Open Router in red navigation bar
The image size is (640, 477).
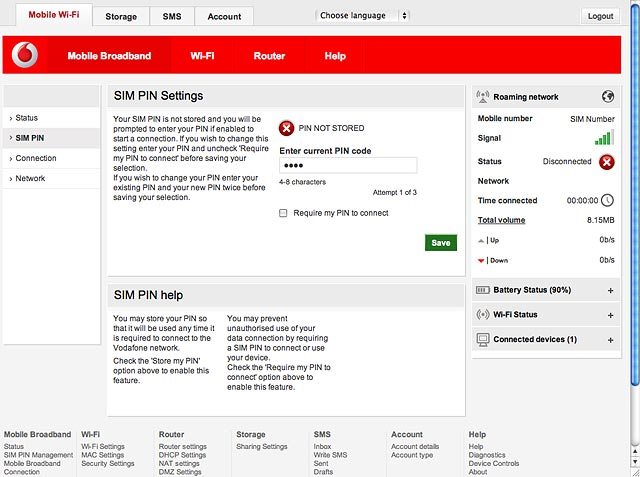[x=269, y=56]
